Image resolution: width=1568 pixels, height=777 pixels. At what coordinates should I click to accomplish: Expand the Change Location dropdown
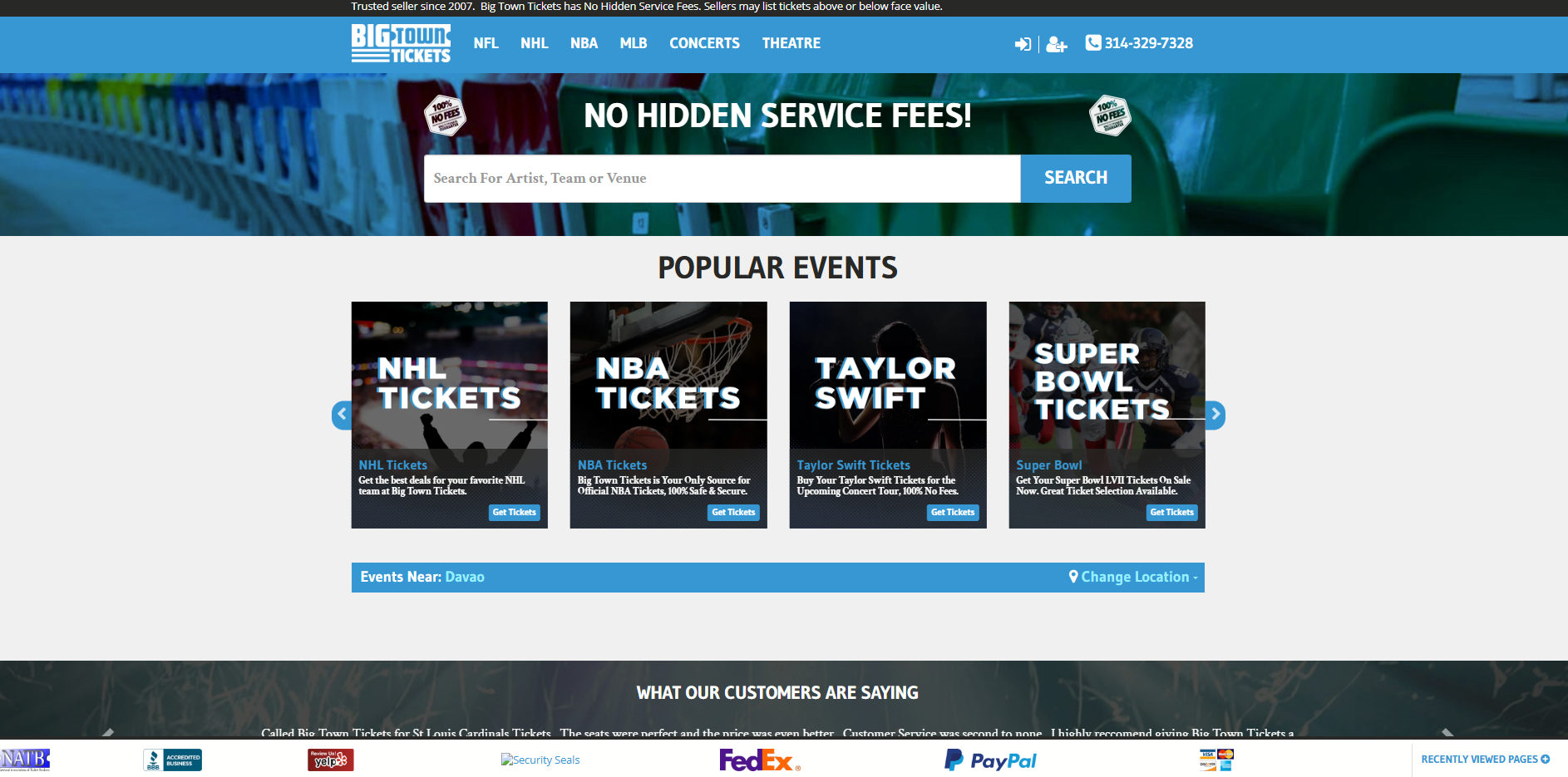[1134, 577]
